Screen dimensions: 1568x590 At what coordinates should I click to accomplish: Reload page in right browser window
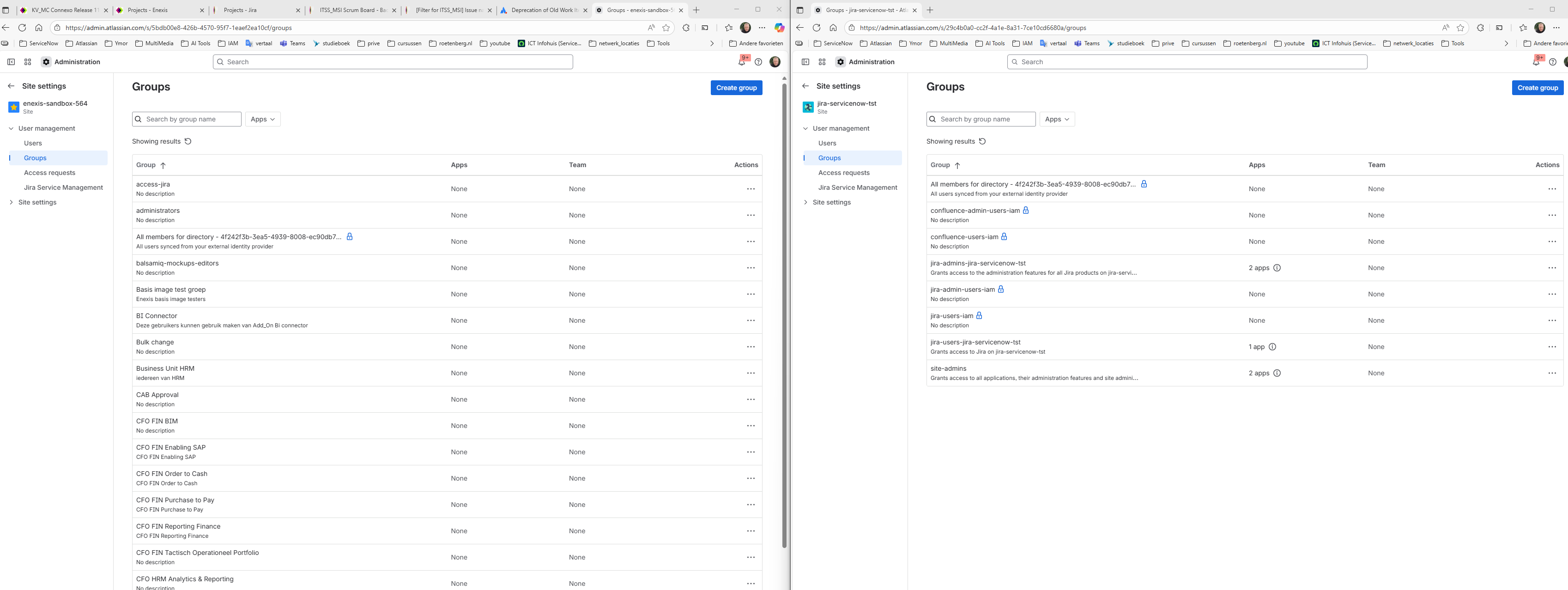(816, 28)
